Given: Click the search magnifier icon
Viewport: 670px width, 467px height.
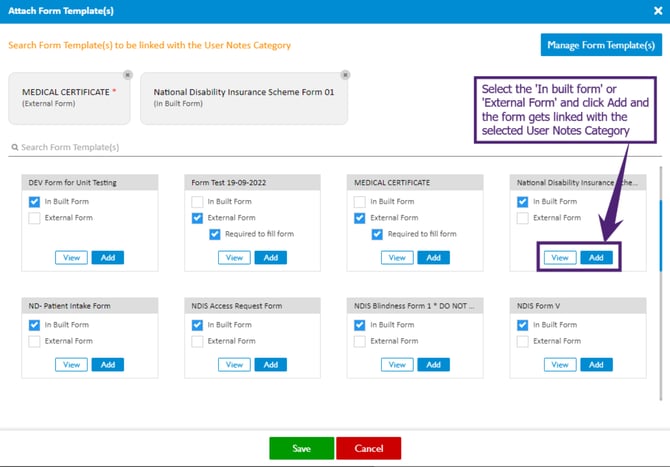Looking at the screenshot, I should 15,147.
